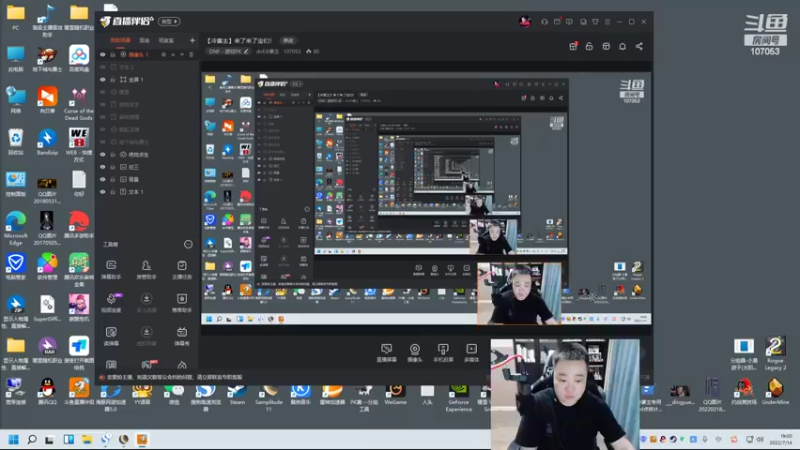The height and width of the screenshot is (450, 800).
Task: Open the hamburger menu in title bar
Action: pos(607,21)
